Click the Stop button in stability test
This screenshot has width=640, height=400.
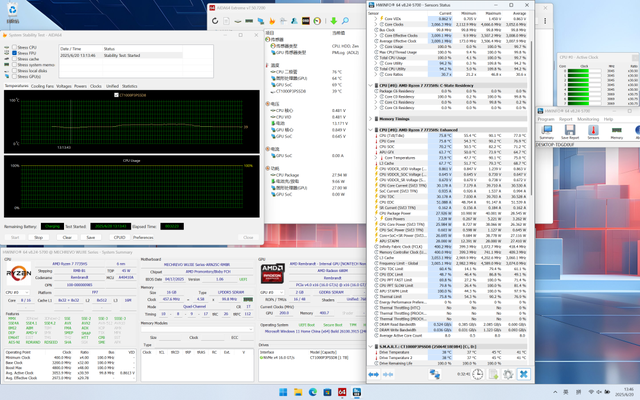tap(38, 237)
